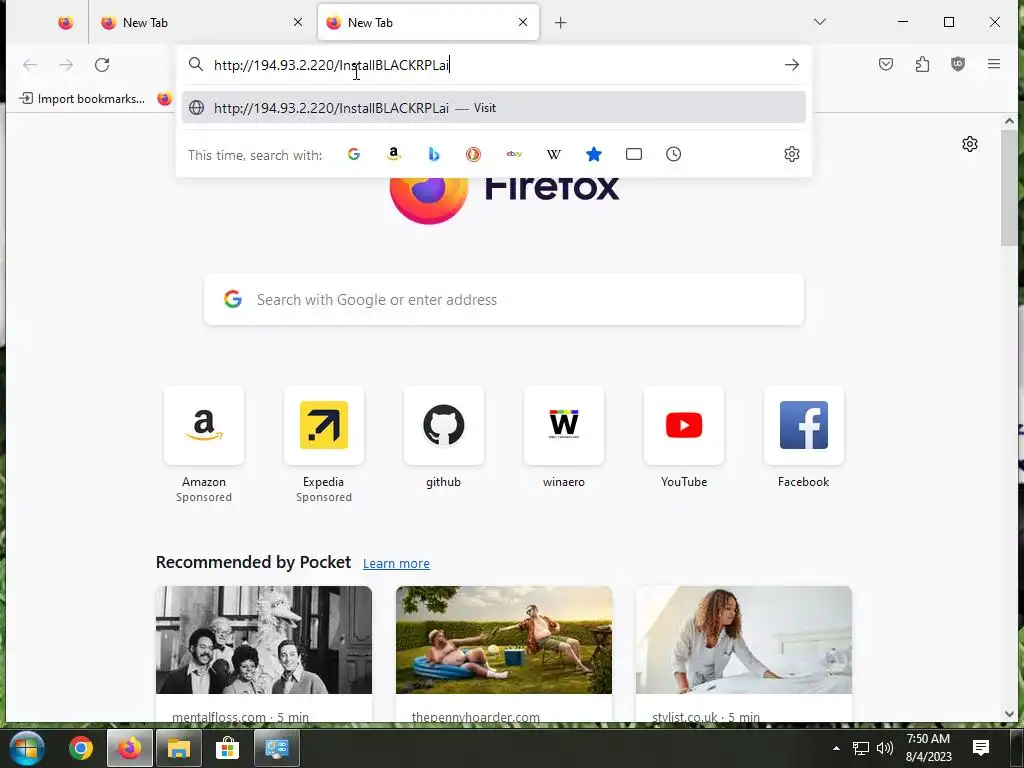The width and height of the screenshot is (1024, 768).
Task: Search this time with Bing icon
Action: click(x=434, y=154)
